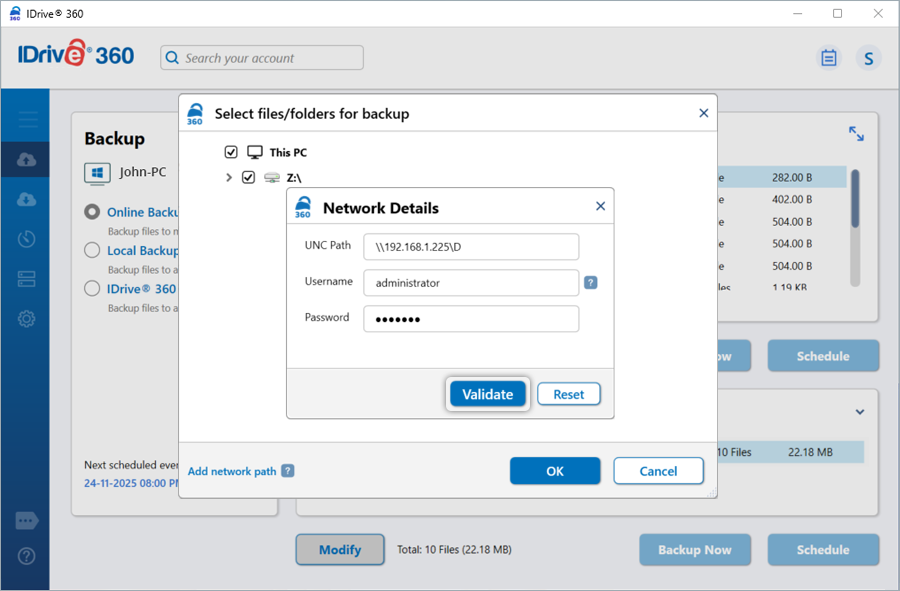The height and width of the screenshot is (591, 900).
Task: Click the hamburger menu icon in sidebar
Action: pos(27,120)
